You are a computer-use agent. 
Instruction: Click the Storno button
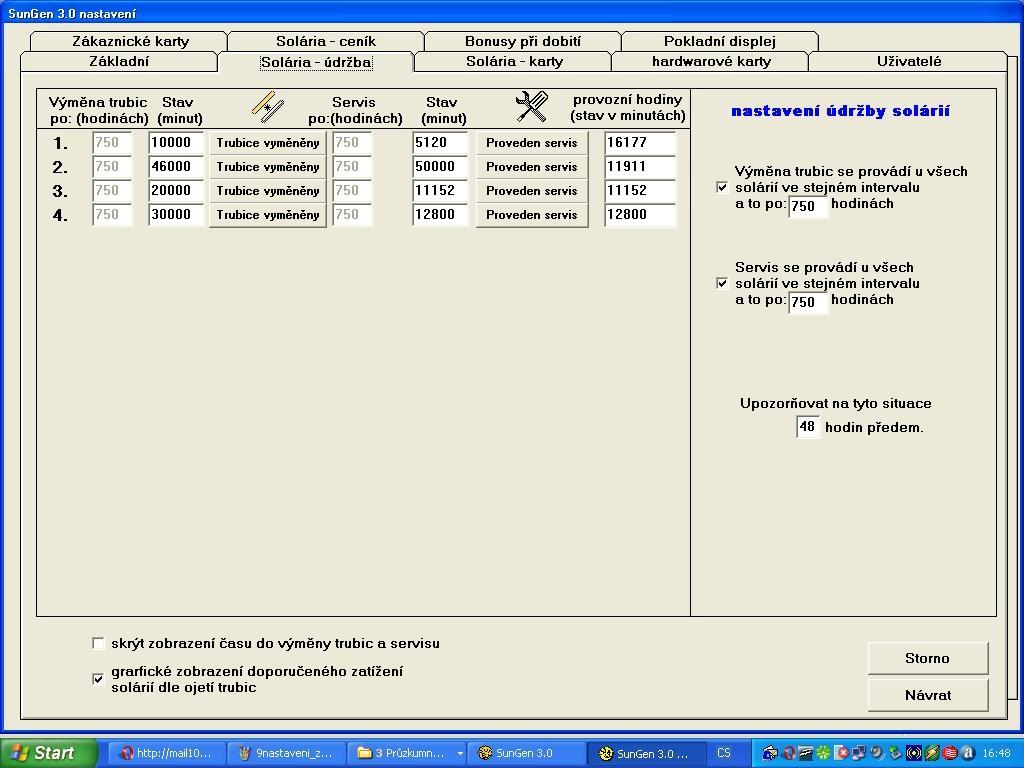927,658
